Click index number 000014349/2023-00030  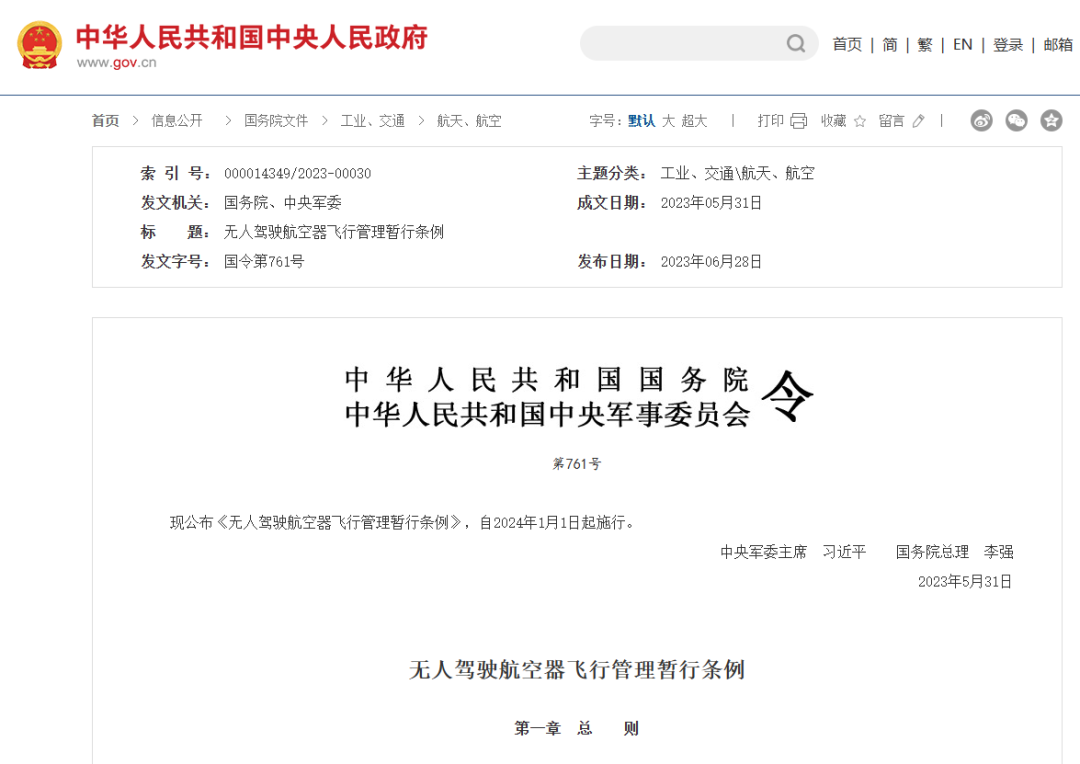click(298, 174)
